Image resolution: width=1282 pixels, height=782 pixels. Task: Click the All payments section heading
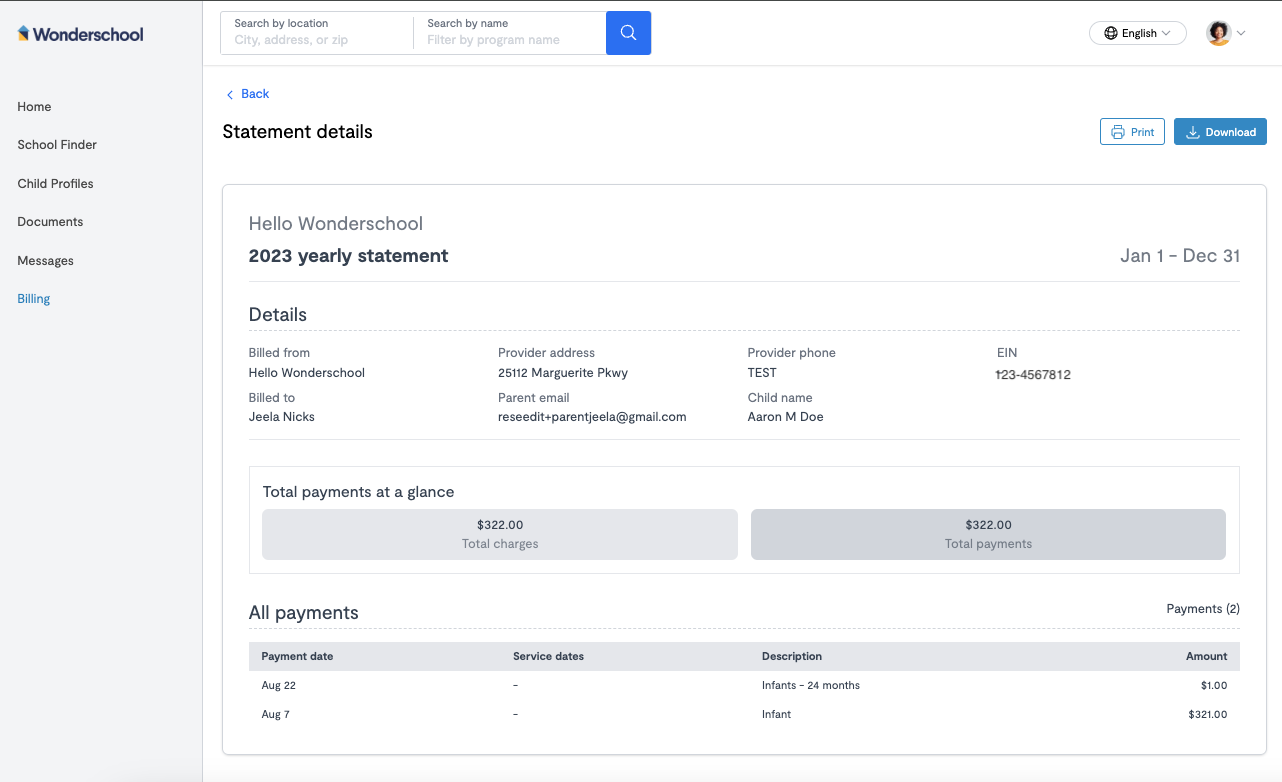tap(304, 613)
